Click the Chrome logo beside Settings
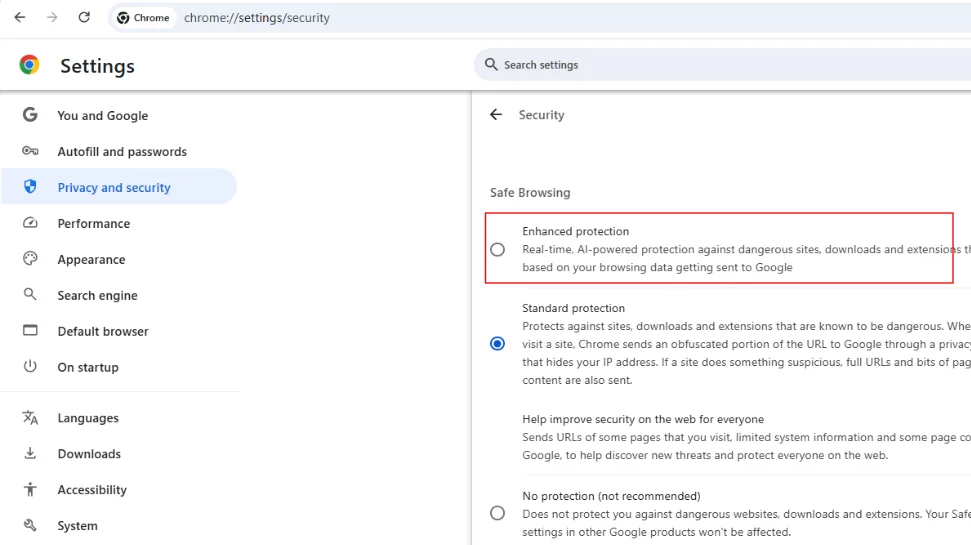 pyautogui.click(x=30, y=65)
